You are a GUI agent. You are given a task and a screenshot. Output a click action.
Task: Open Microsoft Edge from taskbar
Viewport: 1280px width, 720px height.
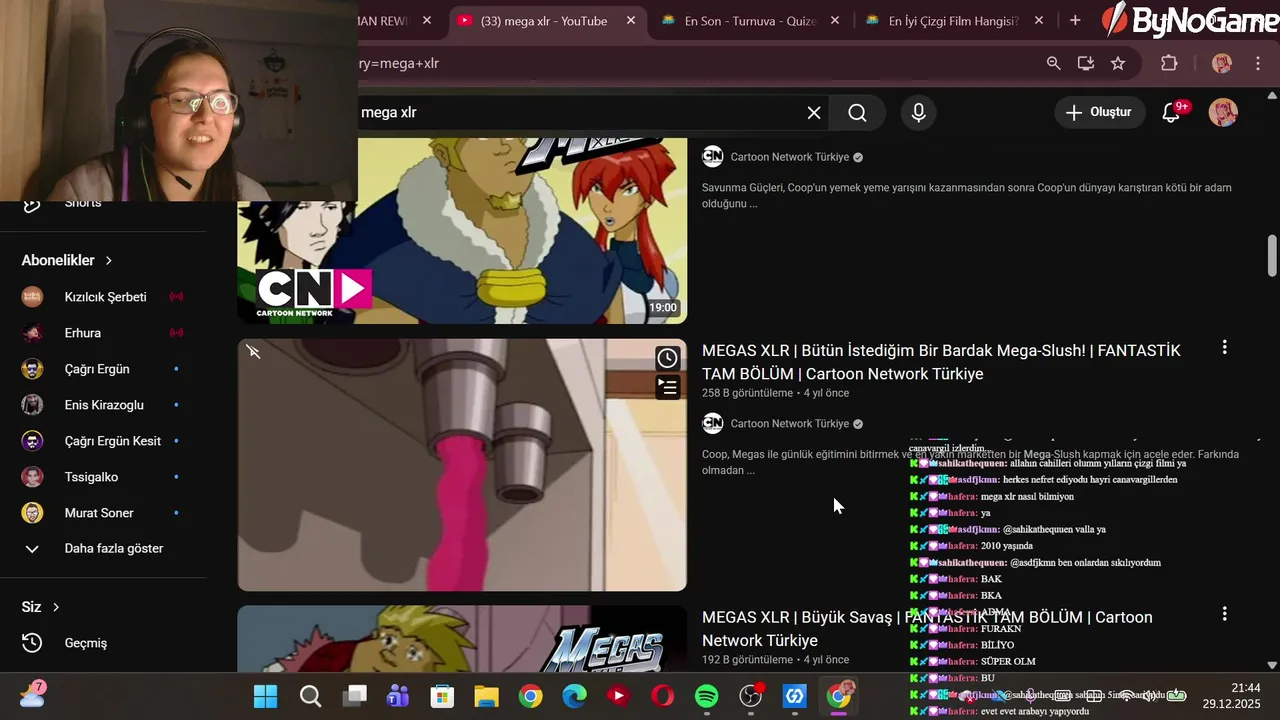coord(574,696)
